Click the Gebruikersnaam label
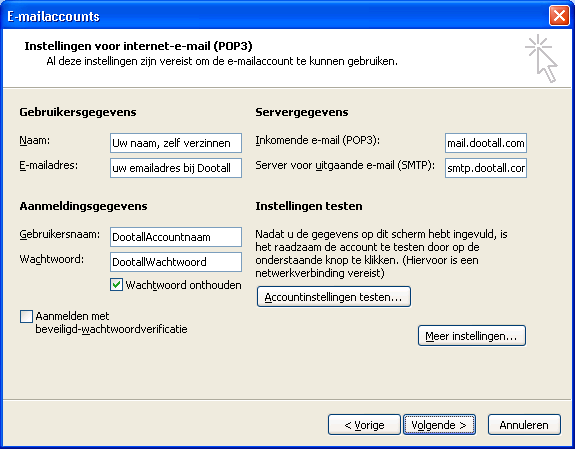The height and width of the screenshot is (449, 575). tap(59, 234)
